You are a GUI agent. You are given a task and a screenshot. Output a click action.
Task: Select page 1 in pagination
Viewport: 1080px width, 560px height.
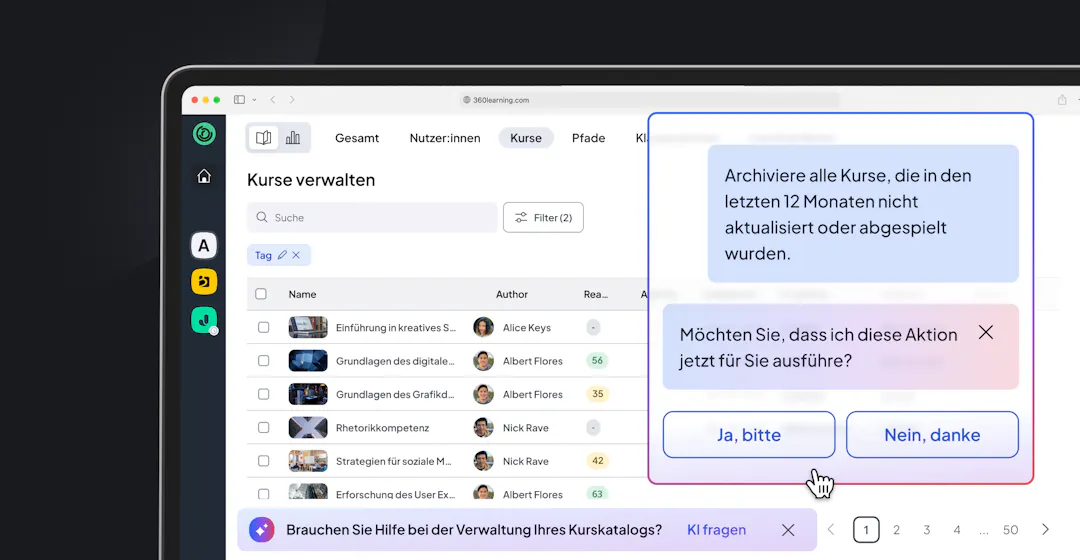pyautogui.click(x=866, y=530)
